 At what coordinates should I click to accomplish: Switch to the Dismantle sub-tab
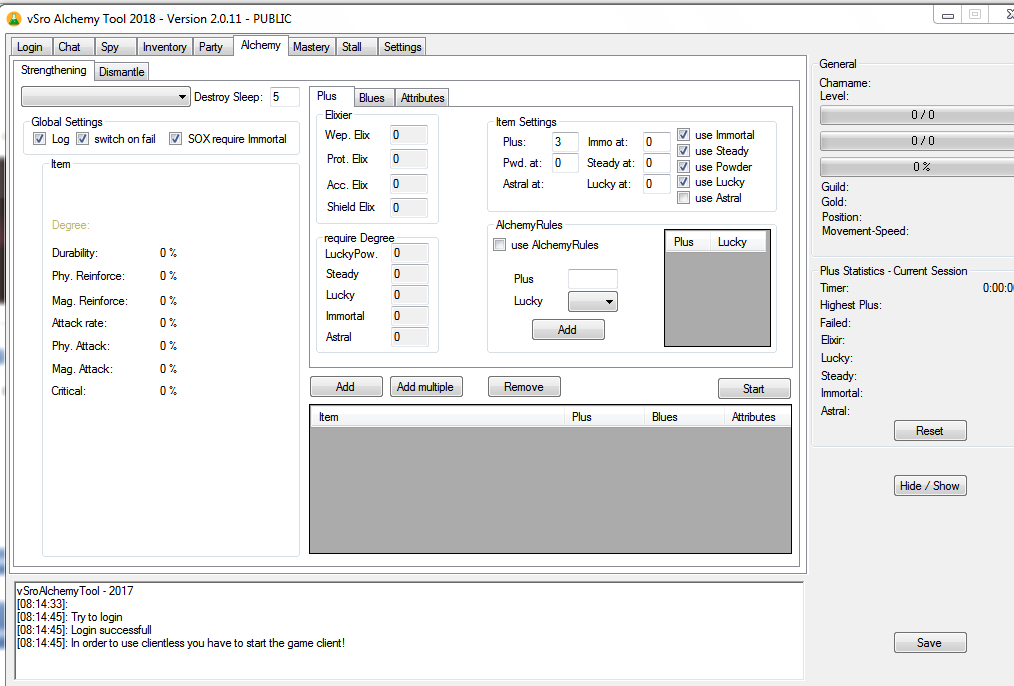[x=122, y=72]
